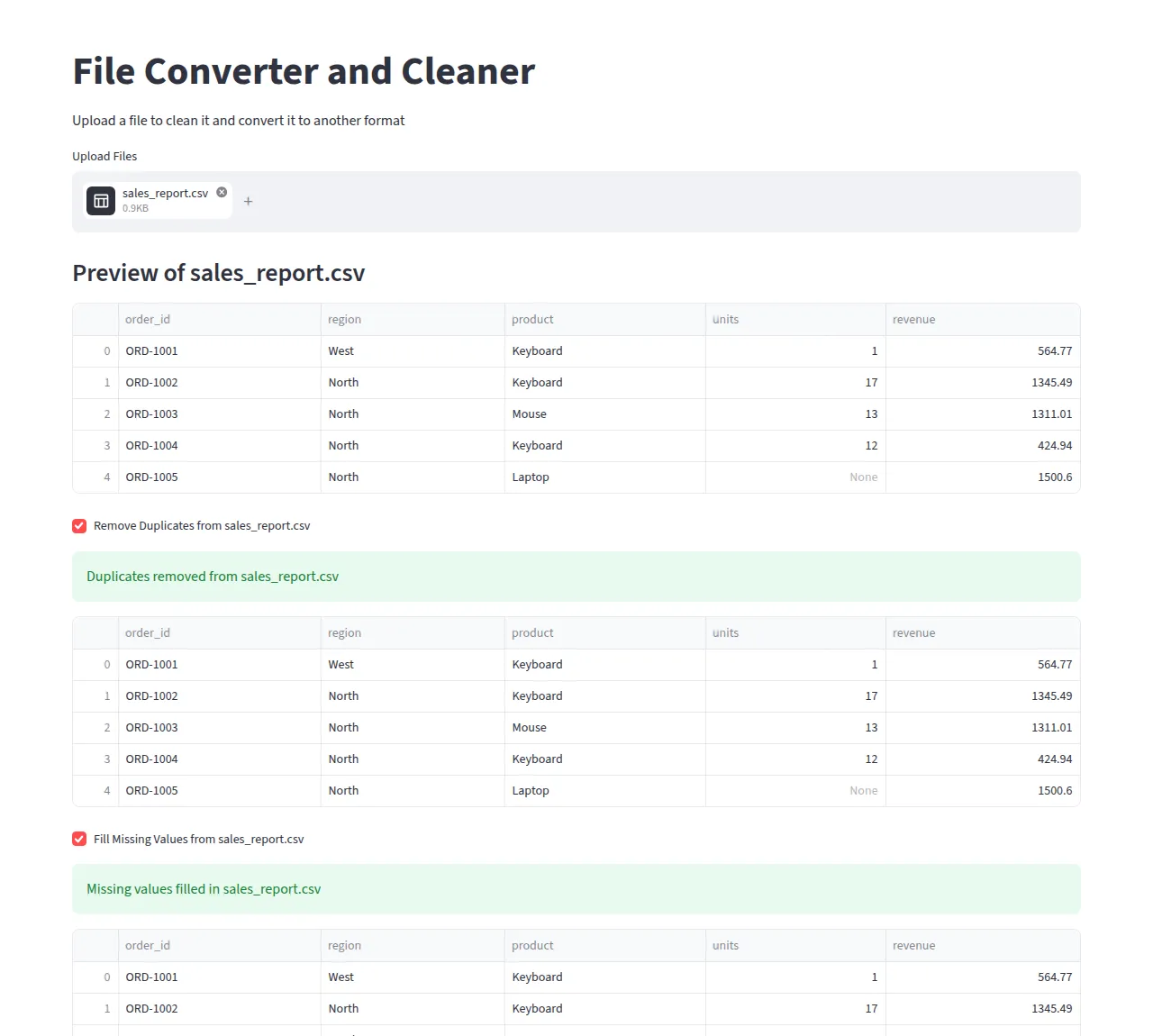Select row index 0 in duplicates-removed table

coord(95,665)
